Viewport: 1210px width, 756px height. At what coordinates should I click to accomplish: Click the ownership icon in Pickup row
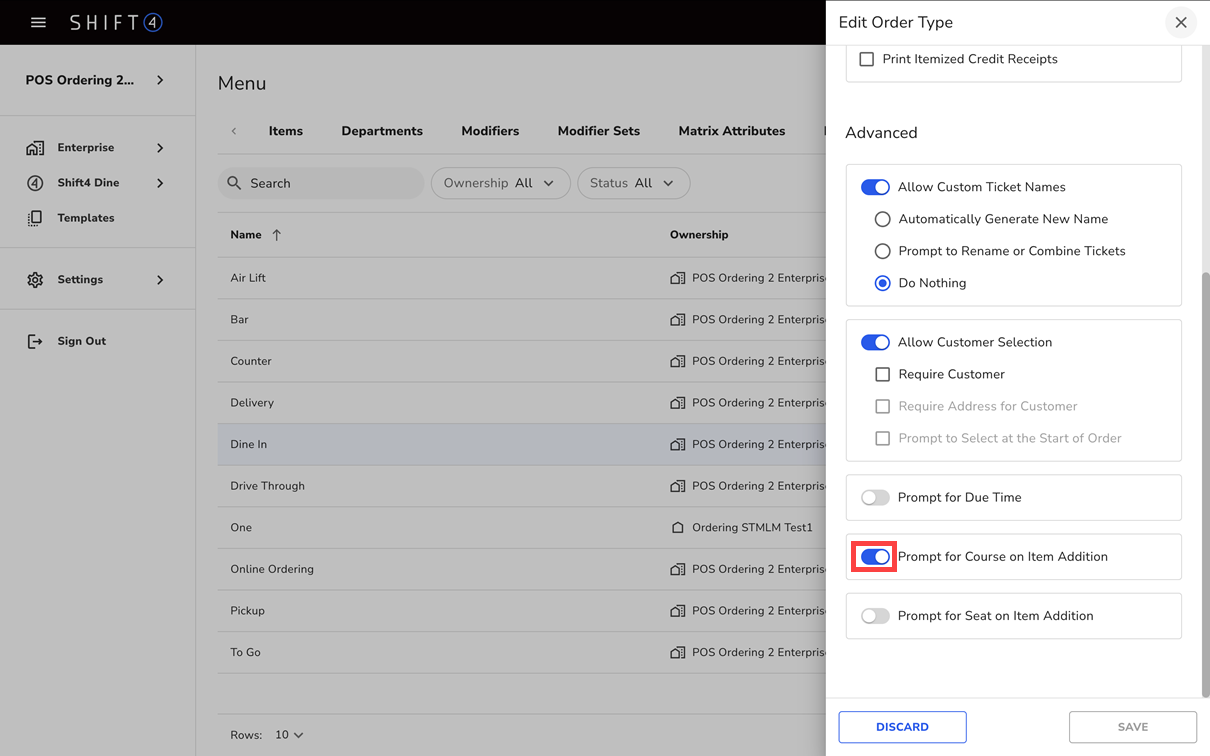coord(678,611)
